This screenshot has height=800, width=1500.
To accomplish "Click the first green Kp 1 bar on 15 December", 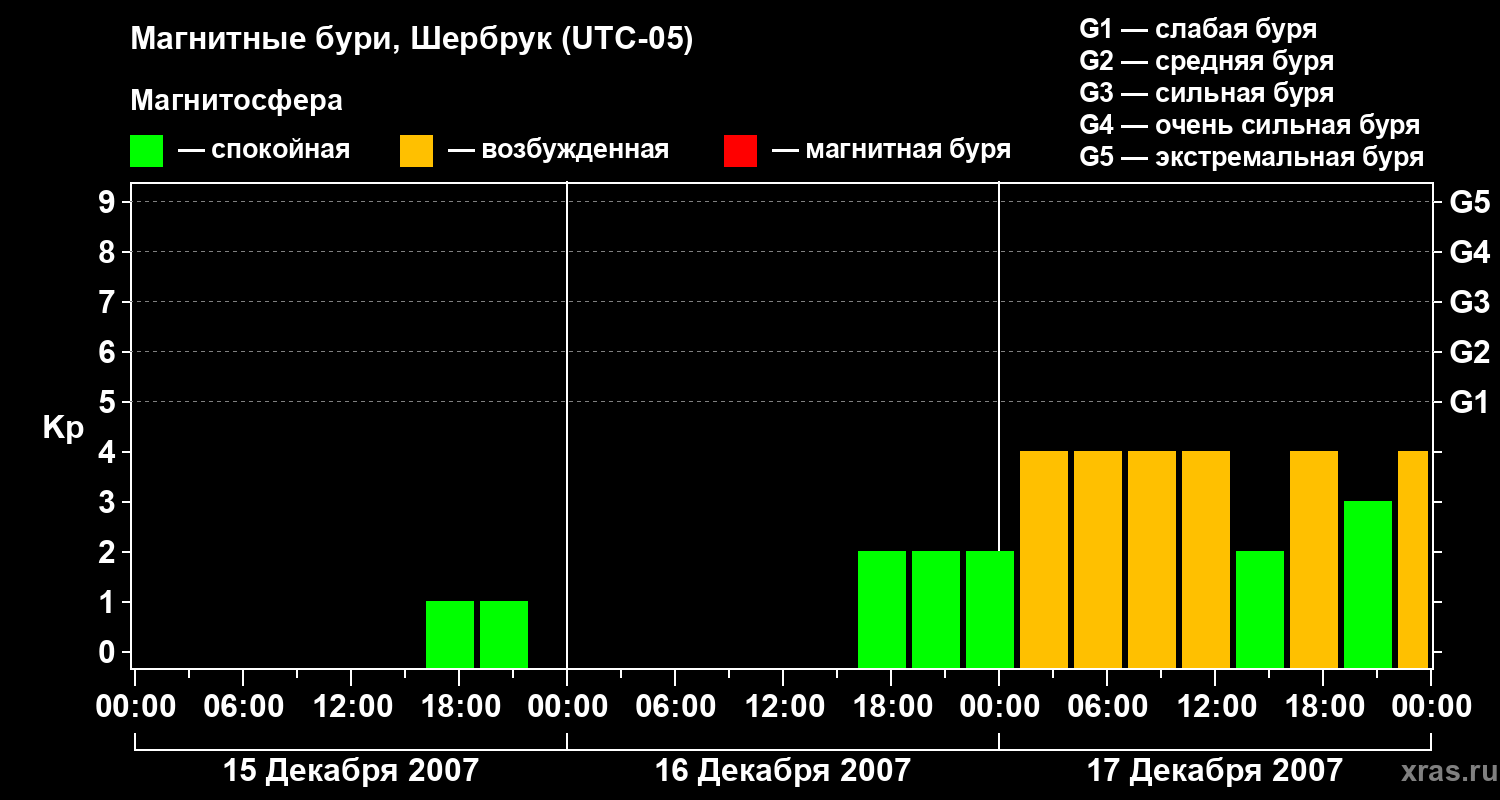I will coord(450,634).
